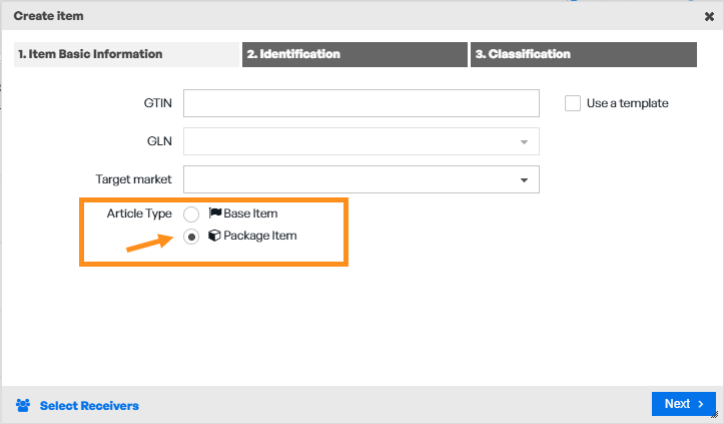Expand the Target market dropdown arrow
The image size is (724, 424).
coord(524,180)
